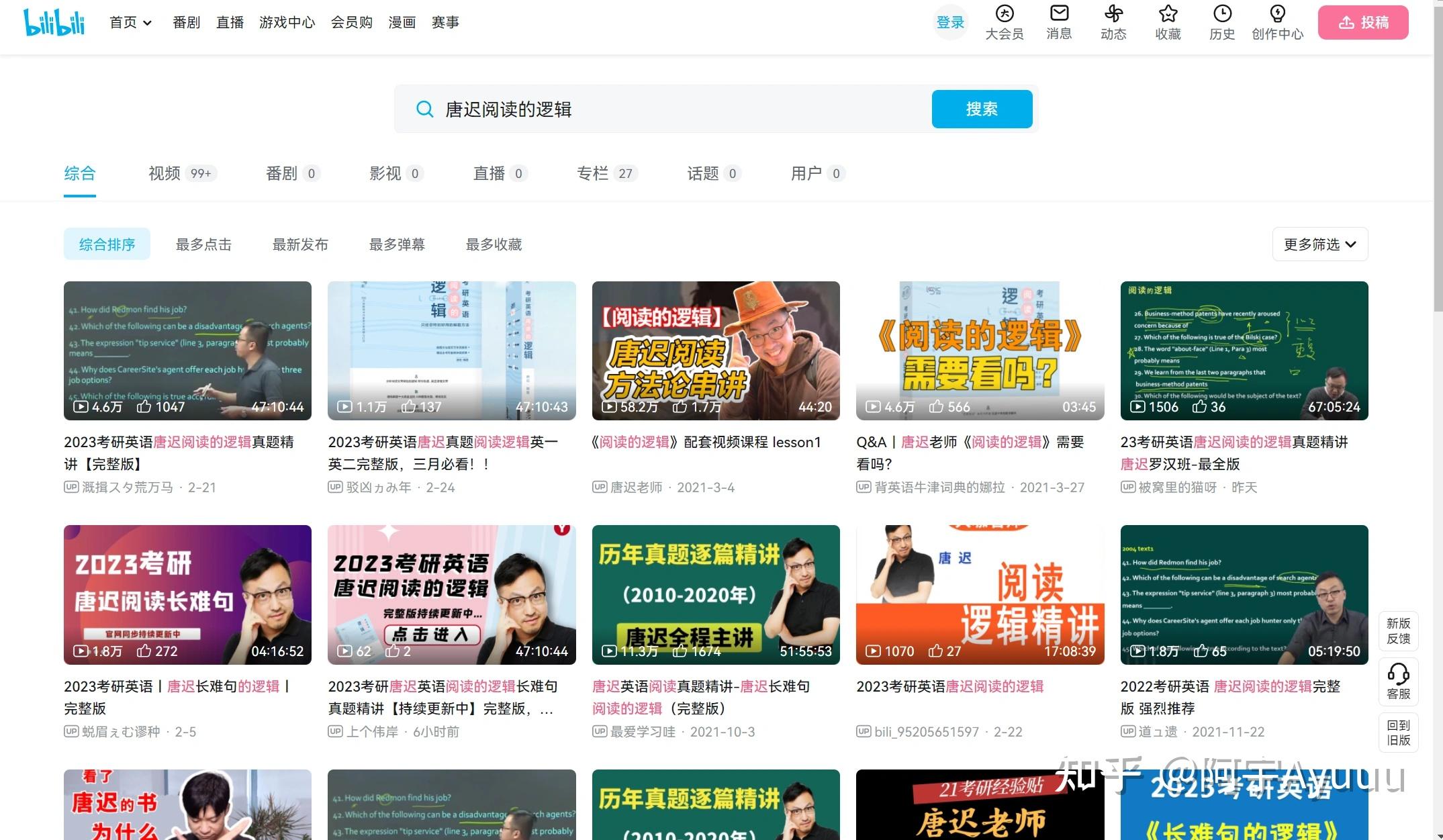Viewport: 1443px width, 840px height.
Task: Open the 2023考研 唐迟阅读长难句 thumbnail
Action: tap(187, 595)
